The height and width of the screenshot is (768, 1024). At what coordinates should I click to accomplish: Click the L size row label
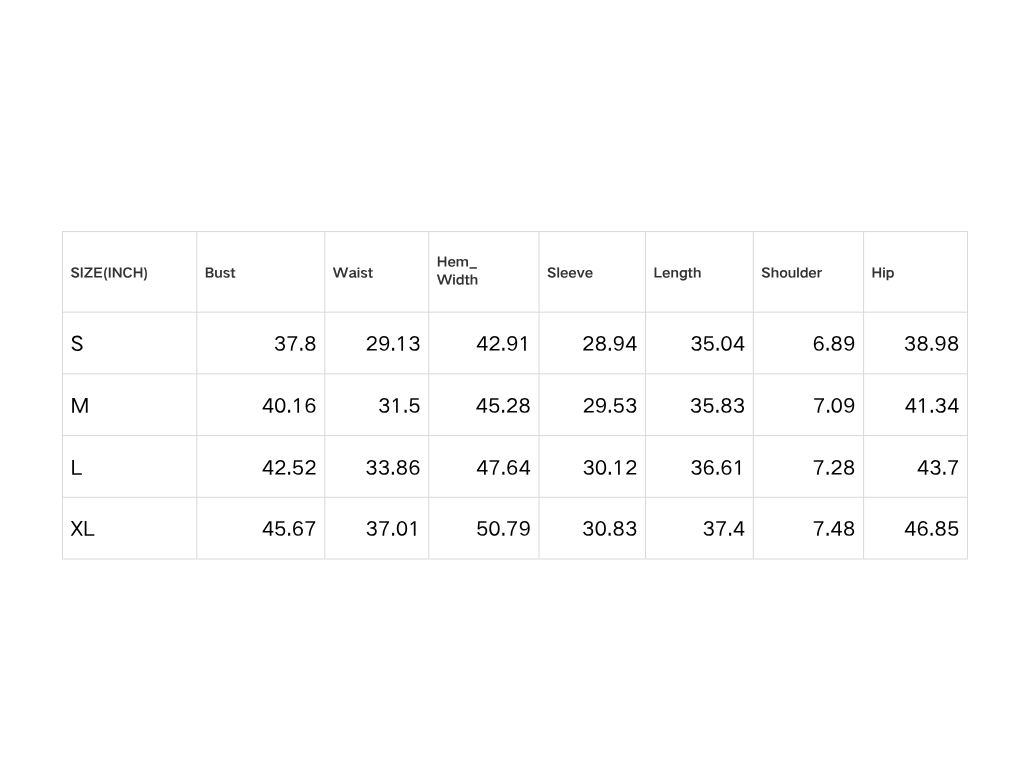click(x=76, y=467)
